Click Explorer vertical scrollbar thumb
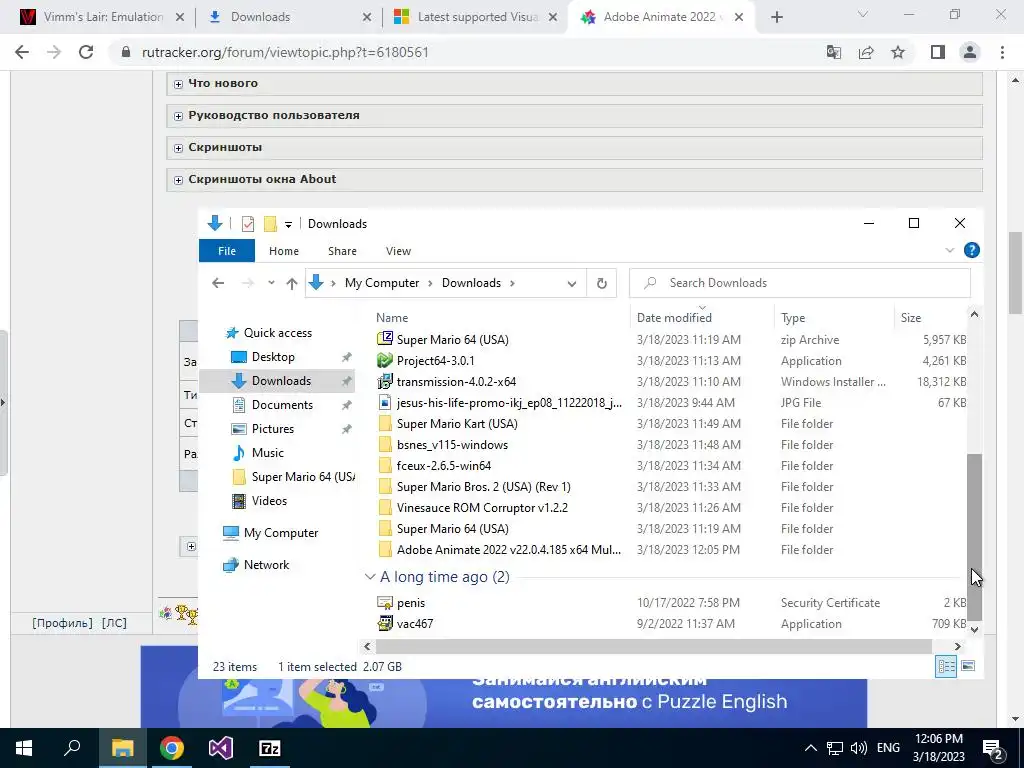This screenshot has height=768, width=1024. 974,537
